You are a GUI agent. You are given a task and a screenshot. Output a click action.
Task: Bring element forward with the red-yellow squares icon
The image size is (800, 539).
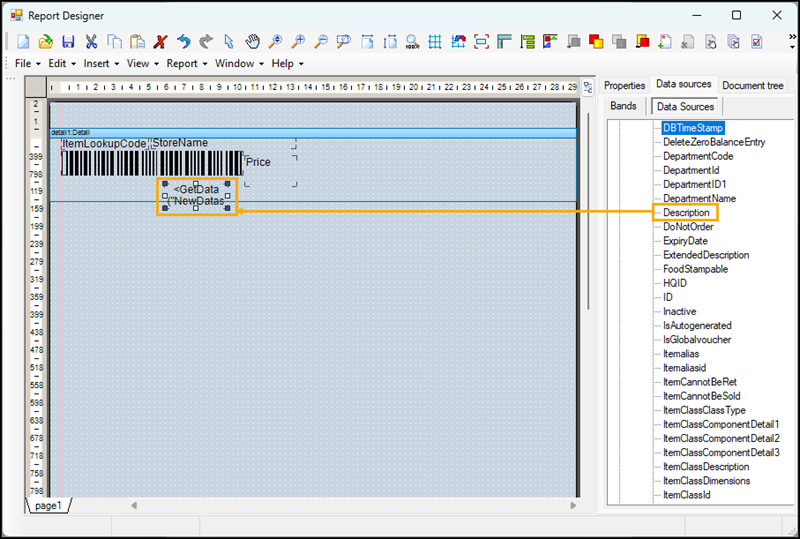tap(596, 42)
